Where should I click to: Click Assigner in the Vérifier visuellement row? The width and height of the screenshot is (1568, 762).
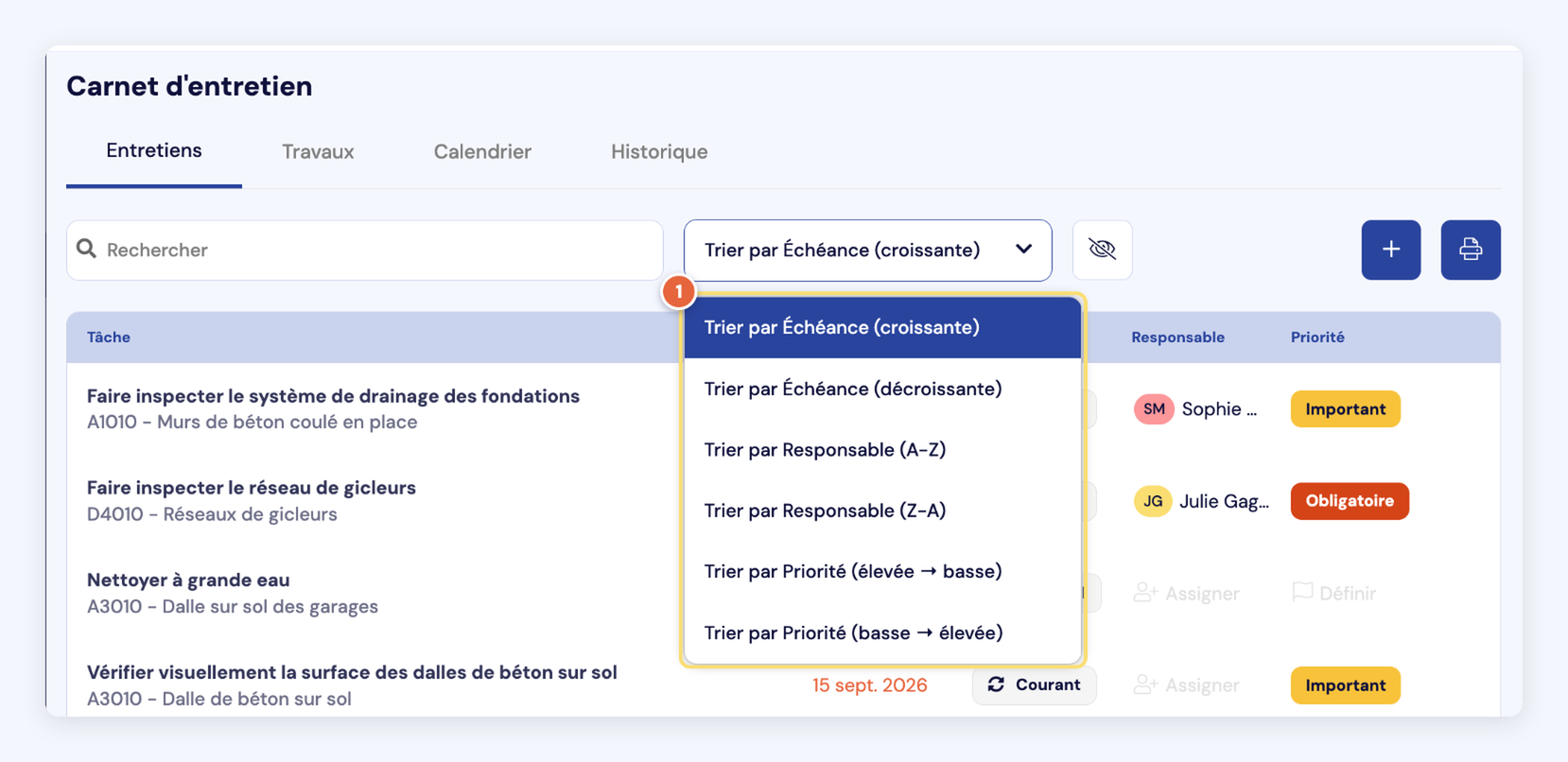point(1187,684)
